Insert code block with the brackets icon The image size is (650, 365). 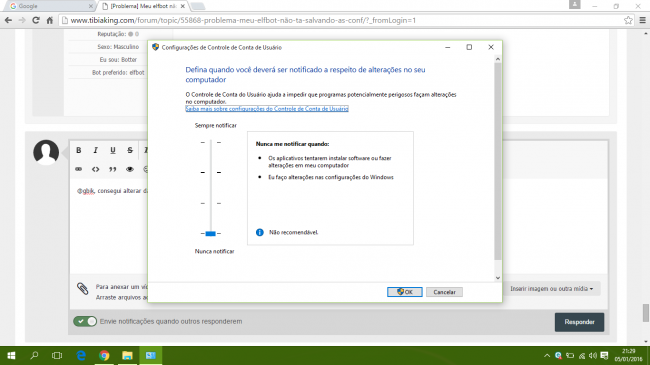tap(95, 169)
